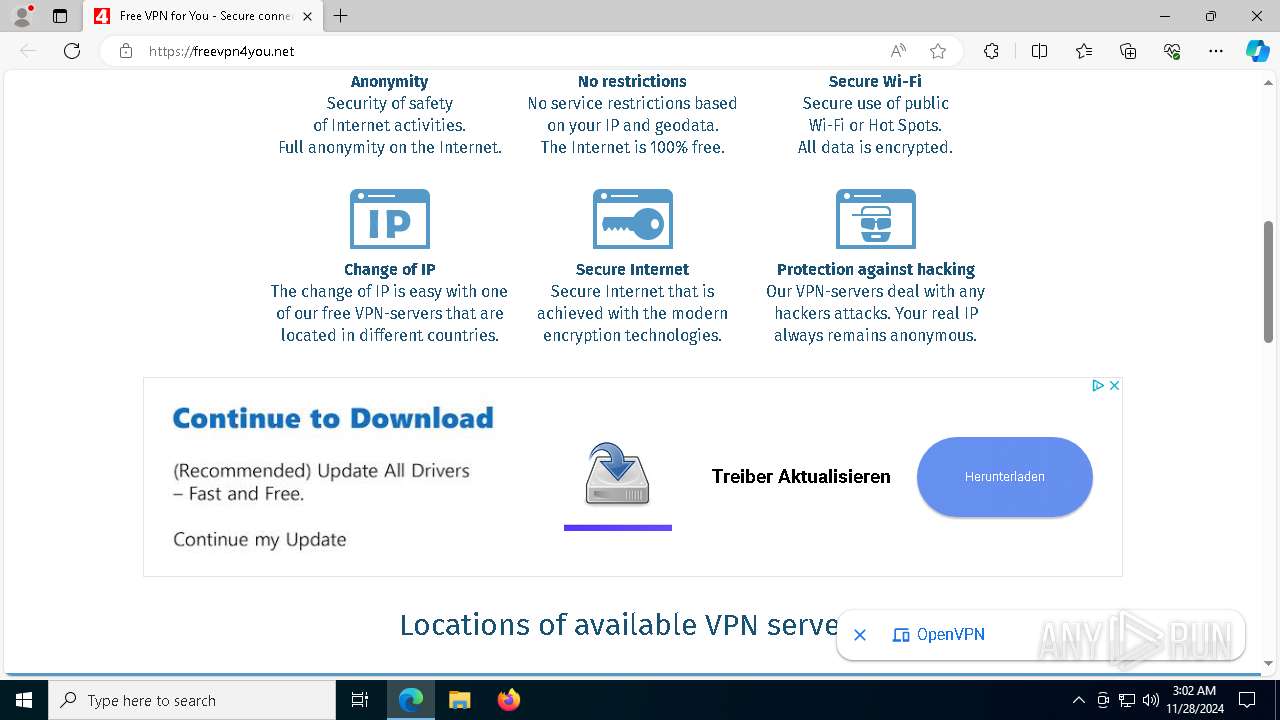Image resolution: width=1280 pixels, height=720 pixels.
Task: Click the taskbar search box
Action: [192, 700]
